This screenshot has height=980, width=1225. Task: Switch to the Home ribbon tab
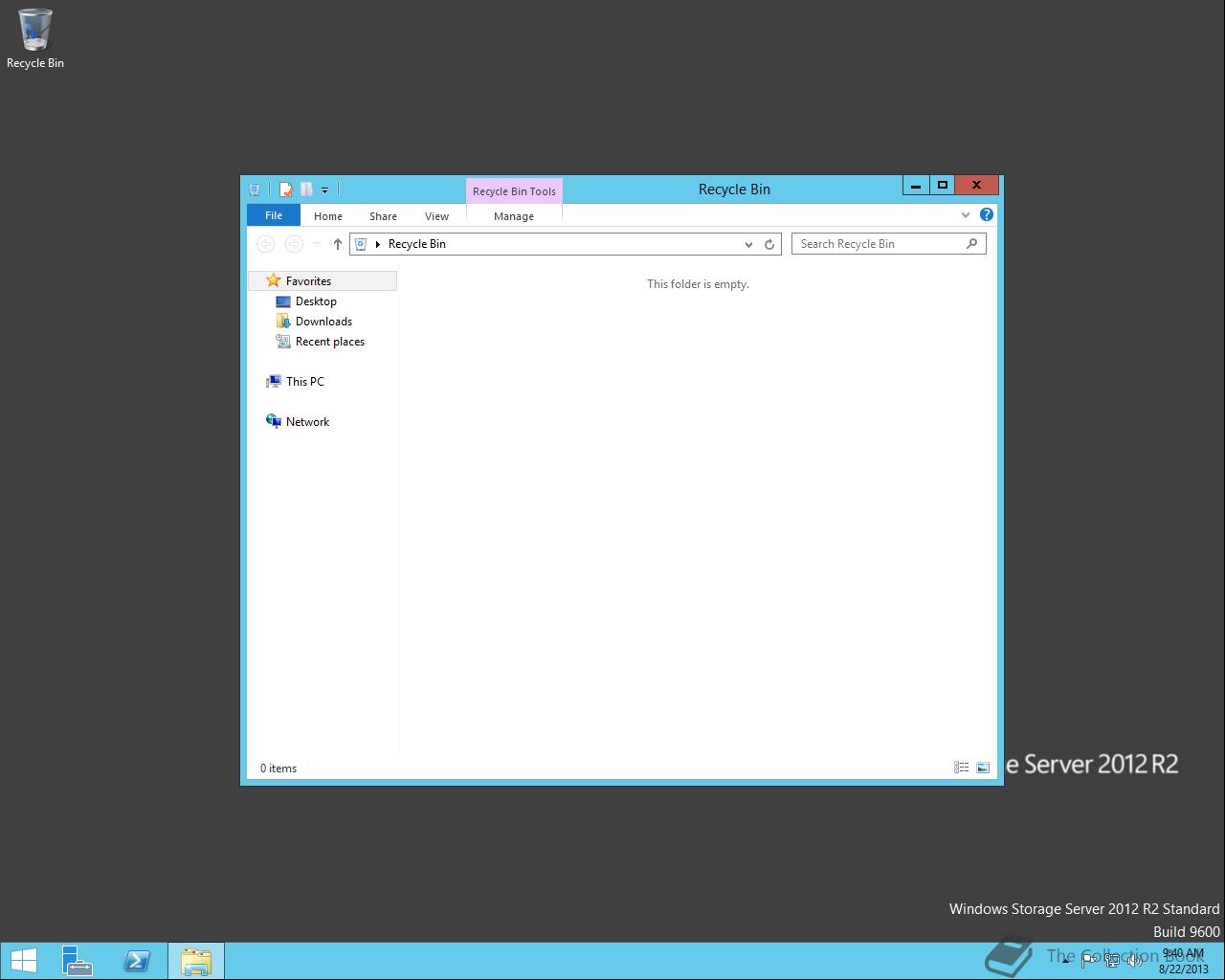328,216
